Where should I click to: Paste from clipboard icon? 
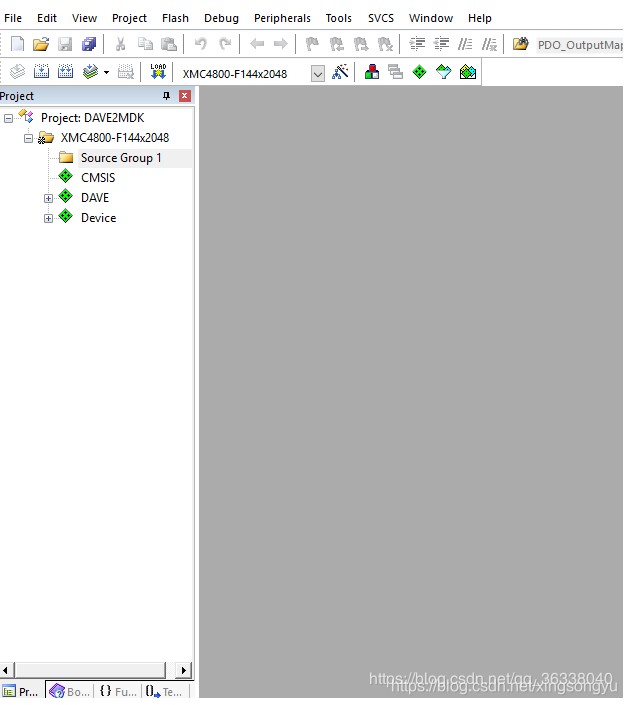(169, 44)
